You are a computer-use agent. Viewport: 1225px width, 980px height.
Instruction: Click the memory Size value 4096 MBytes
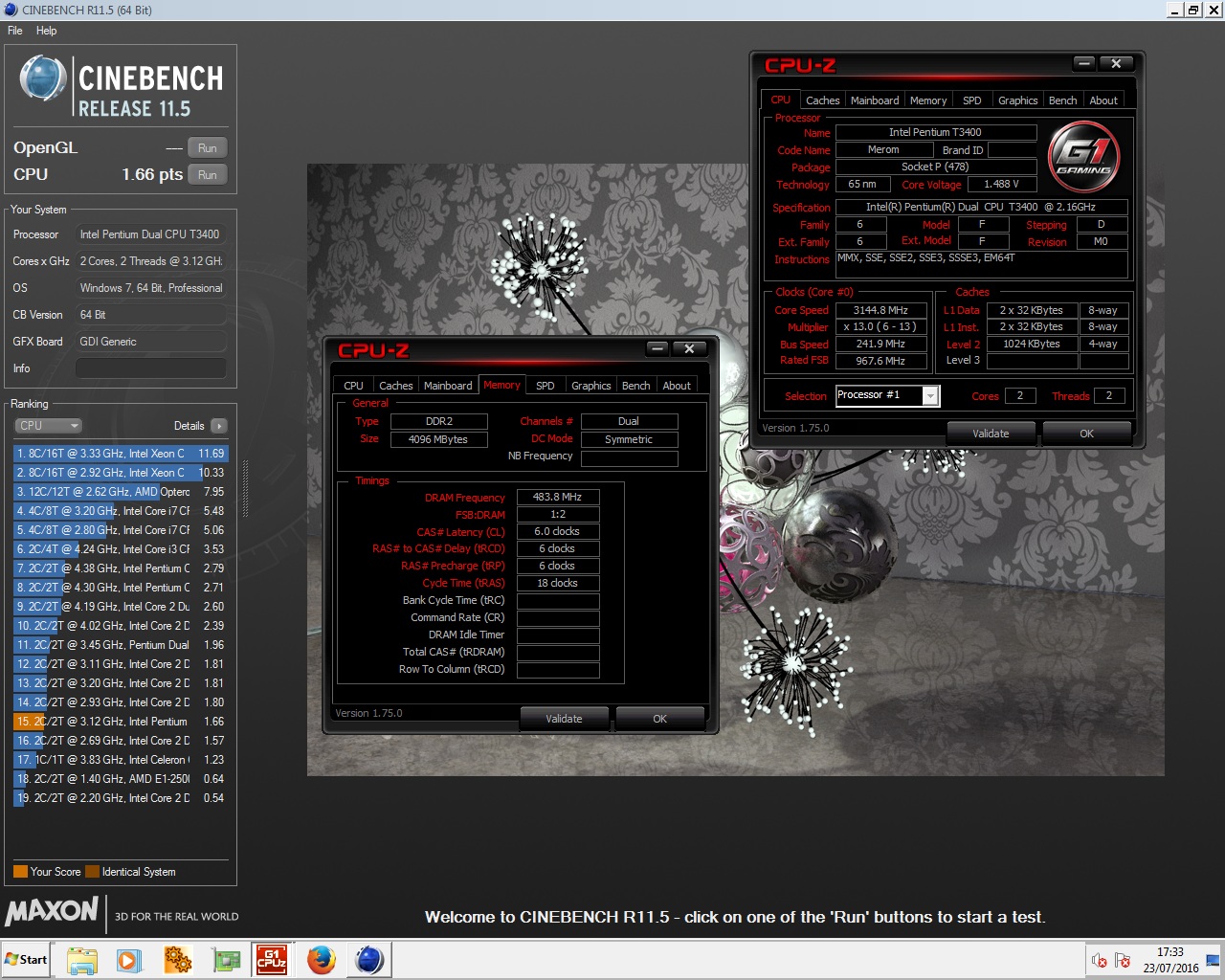tap(438, 439)
